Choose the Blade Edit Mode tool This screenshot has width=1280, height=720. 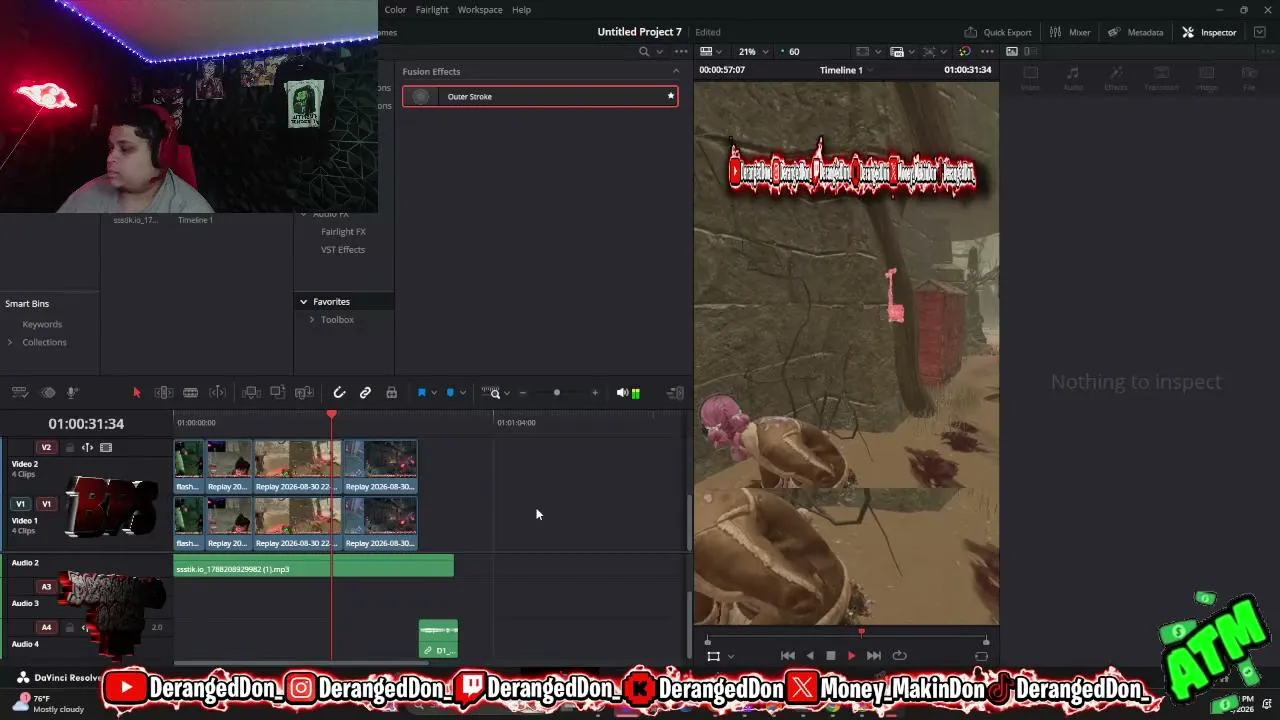[x=190, y=393]
